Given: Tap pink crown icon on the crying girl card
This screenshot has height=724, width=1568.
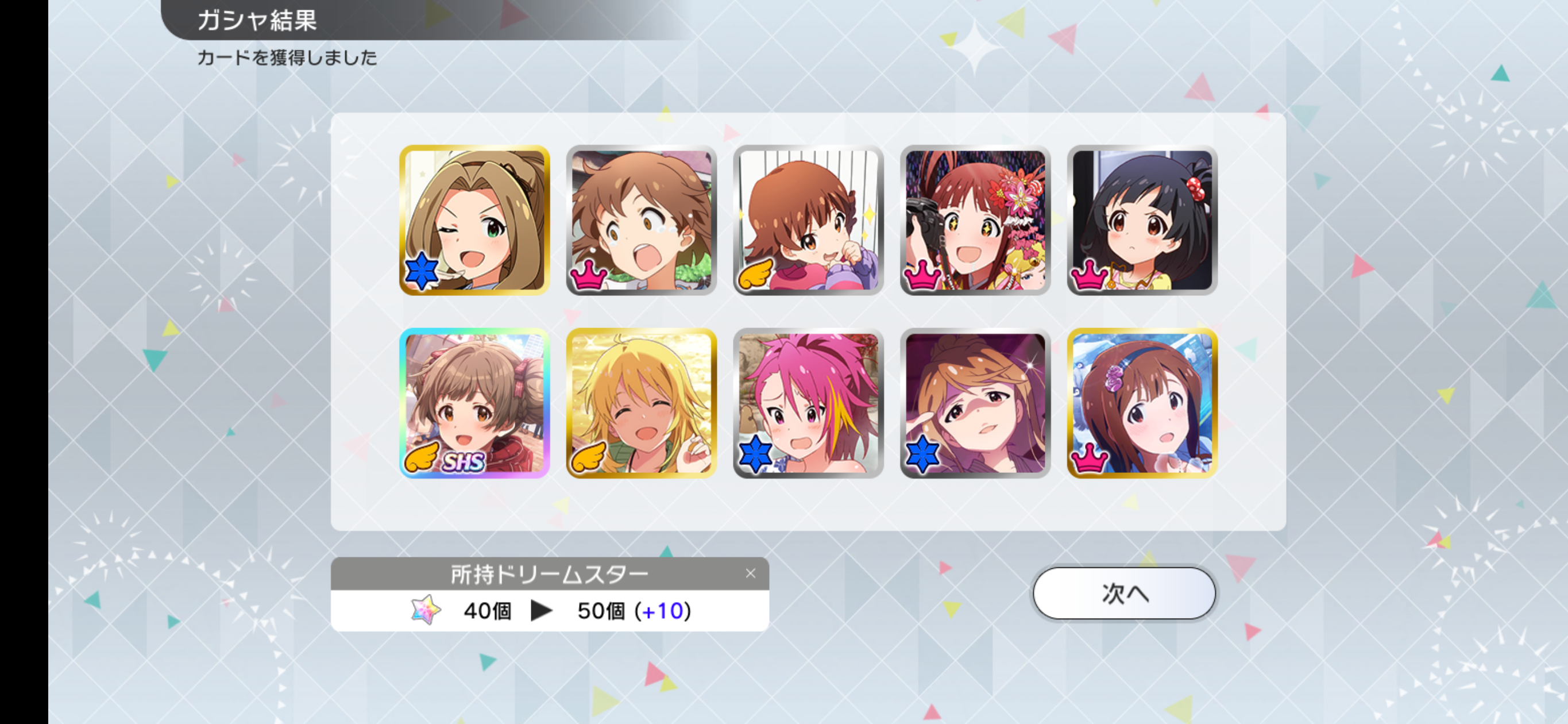Looking at the screenshot, I should [x=588, y=275].
